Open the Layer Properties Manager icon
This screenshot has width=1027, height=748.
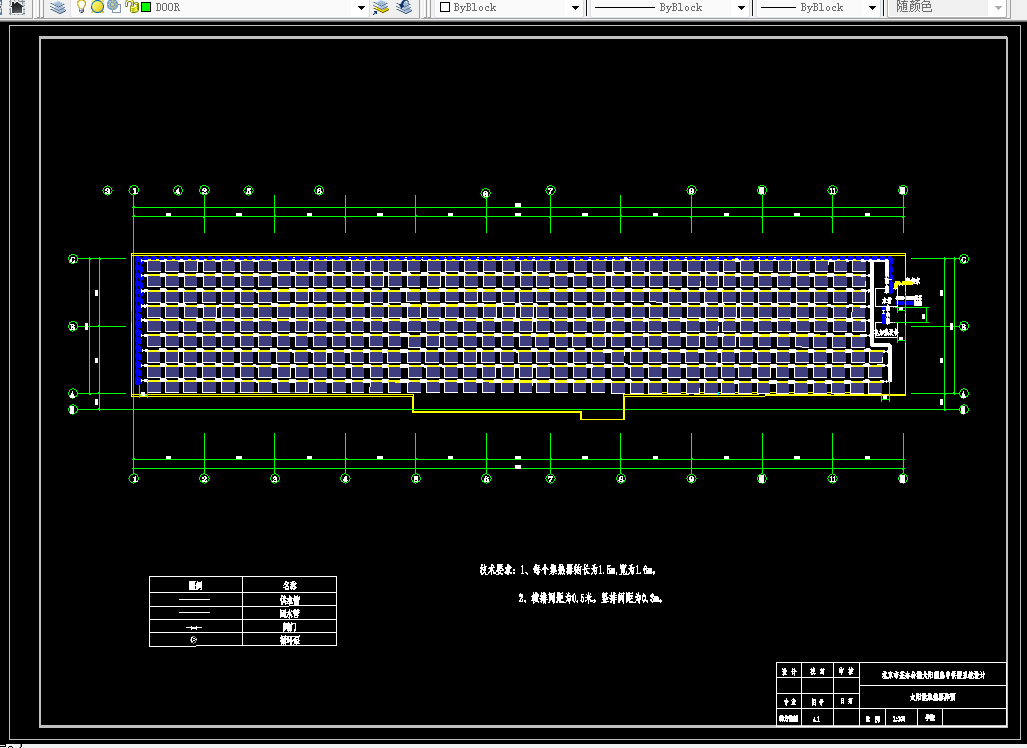pos(58,7)
